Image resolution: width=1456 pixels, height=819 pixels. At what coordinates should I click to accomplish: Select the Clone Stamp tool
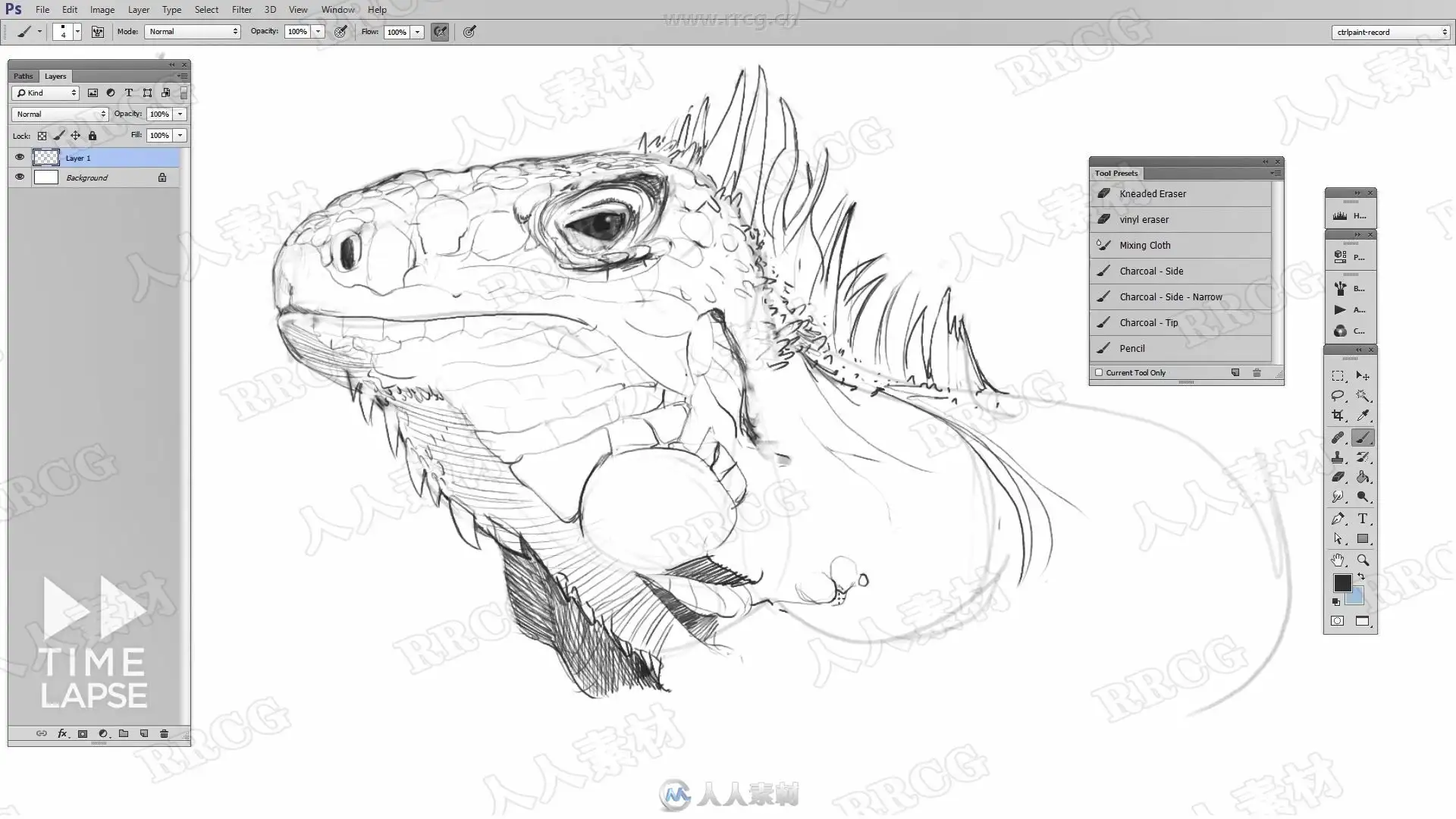1338,457
